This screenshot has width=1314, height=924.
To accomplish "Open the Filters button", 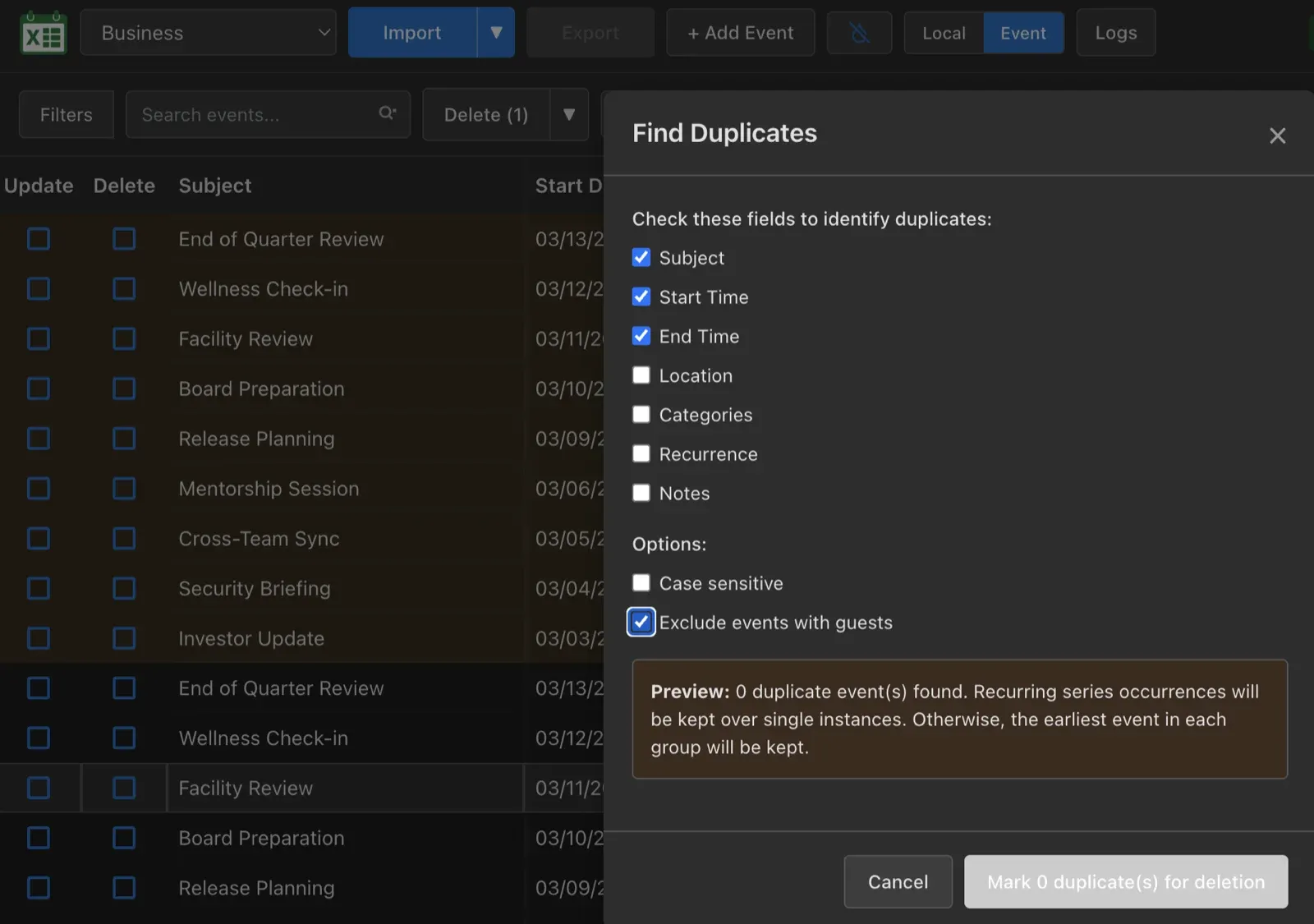I will (67, 115).
